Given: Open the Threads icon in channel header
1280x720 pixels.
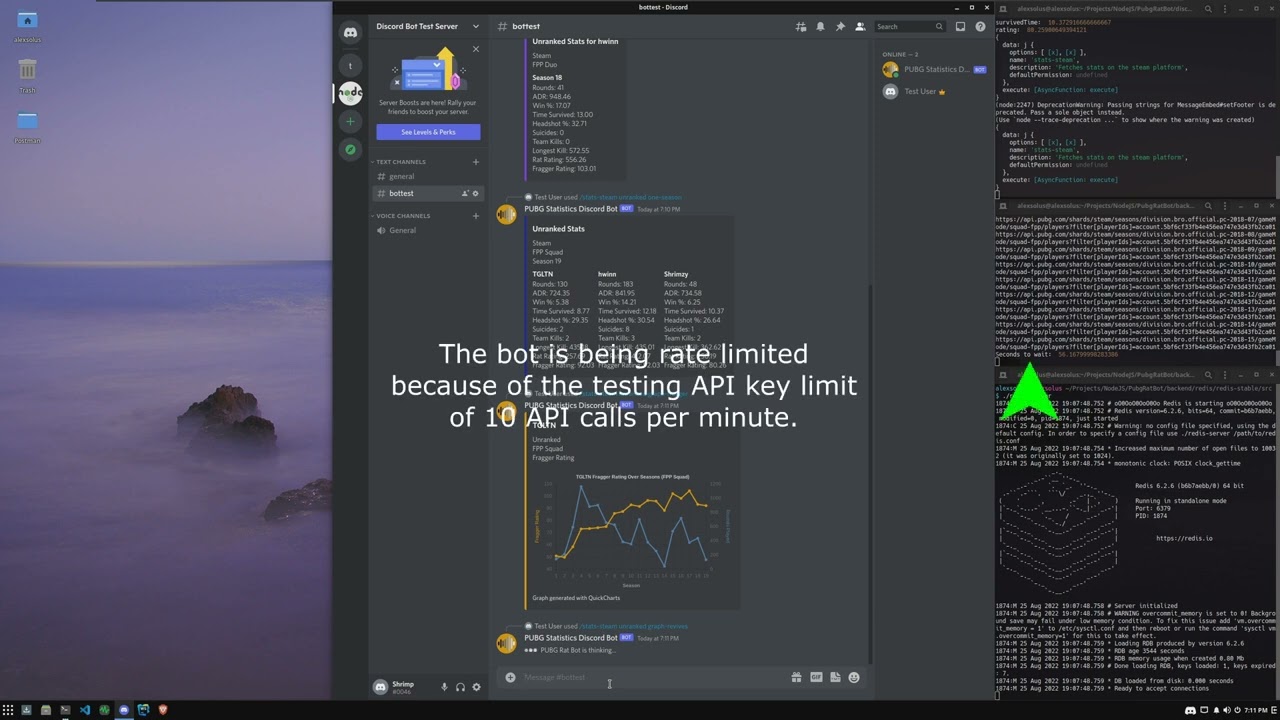Looking at the screenshot, I should 800,27.
